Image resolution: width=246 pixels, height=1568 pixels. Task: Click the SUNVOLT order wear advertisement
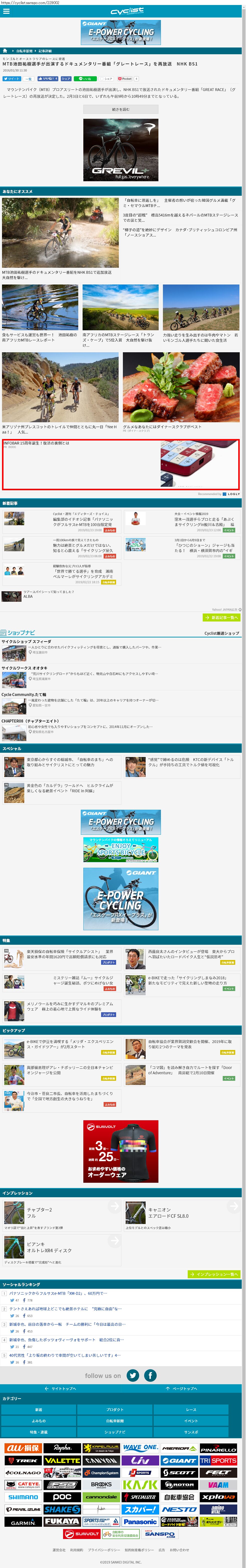pos(121,1152)
